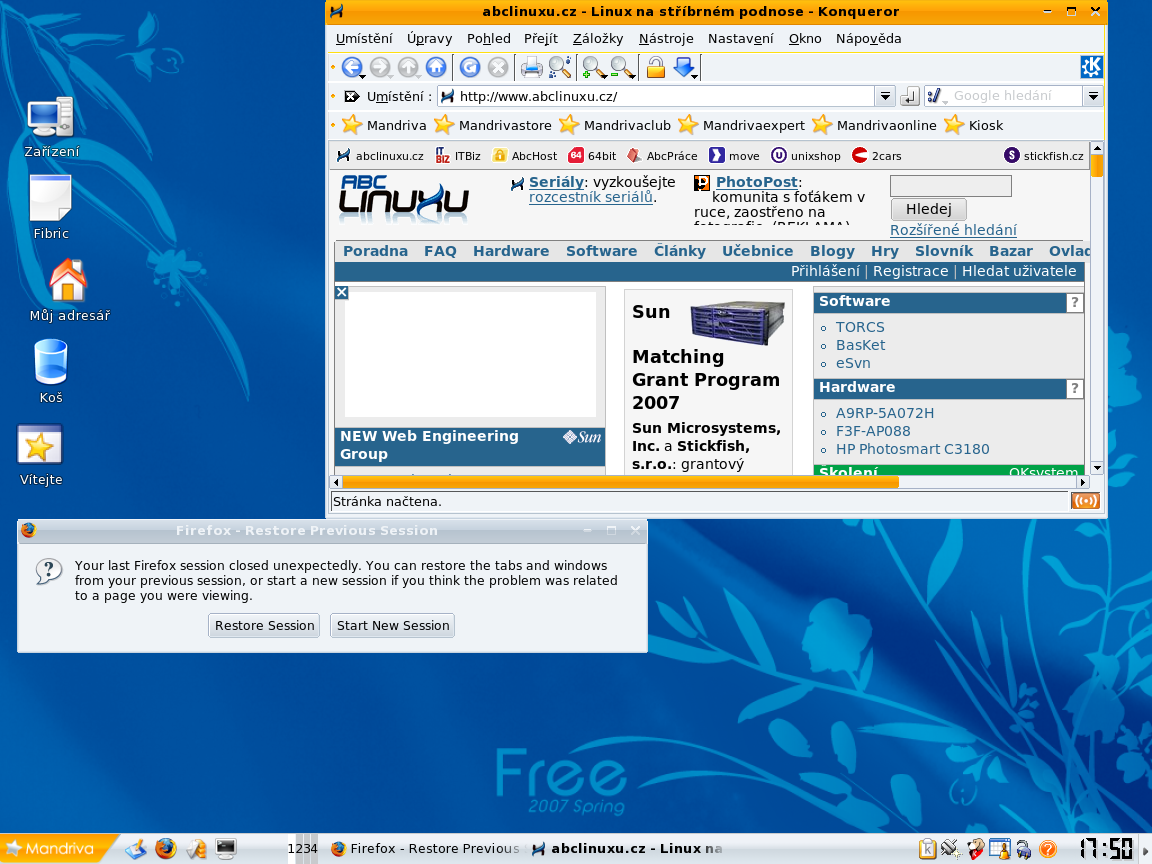Open the Umístění menu
Viewport: 1152px width, 864px height.
(364, 38)
